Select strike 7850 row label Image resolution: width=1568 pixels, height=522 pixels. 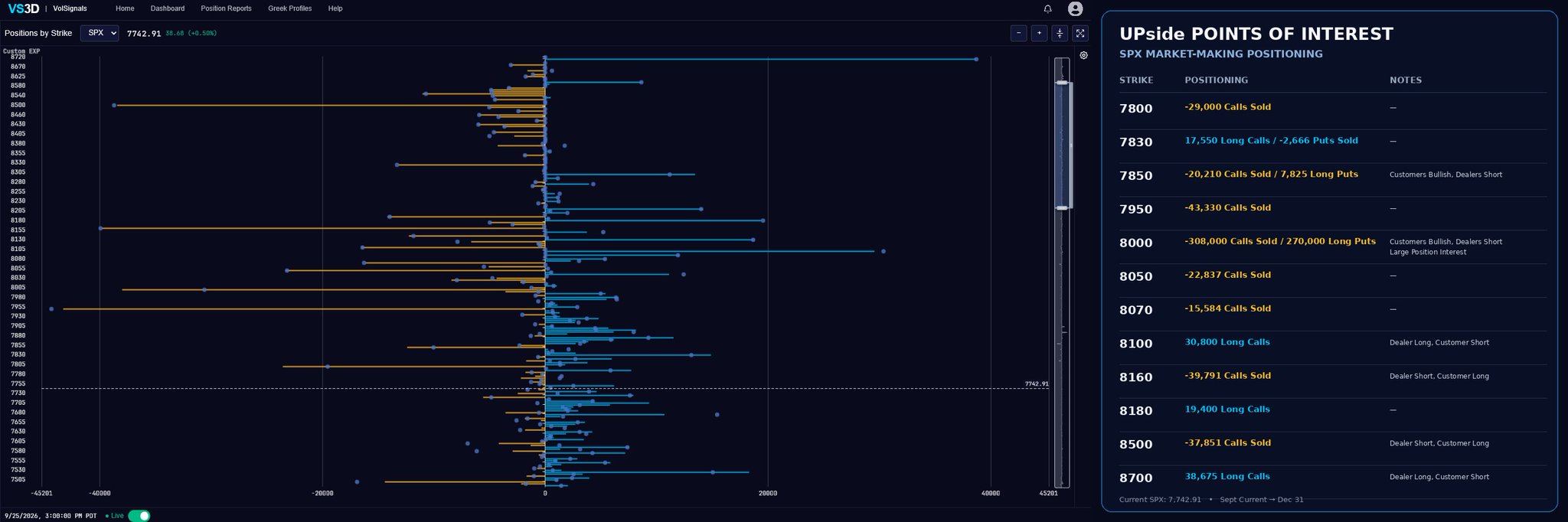pos(1135,176)
